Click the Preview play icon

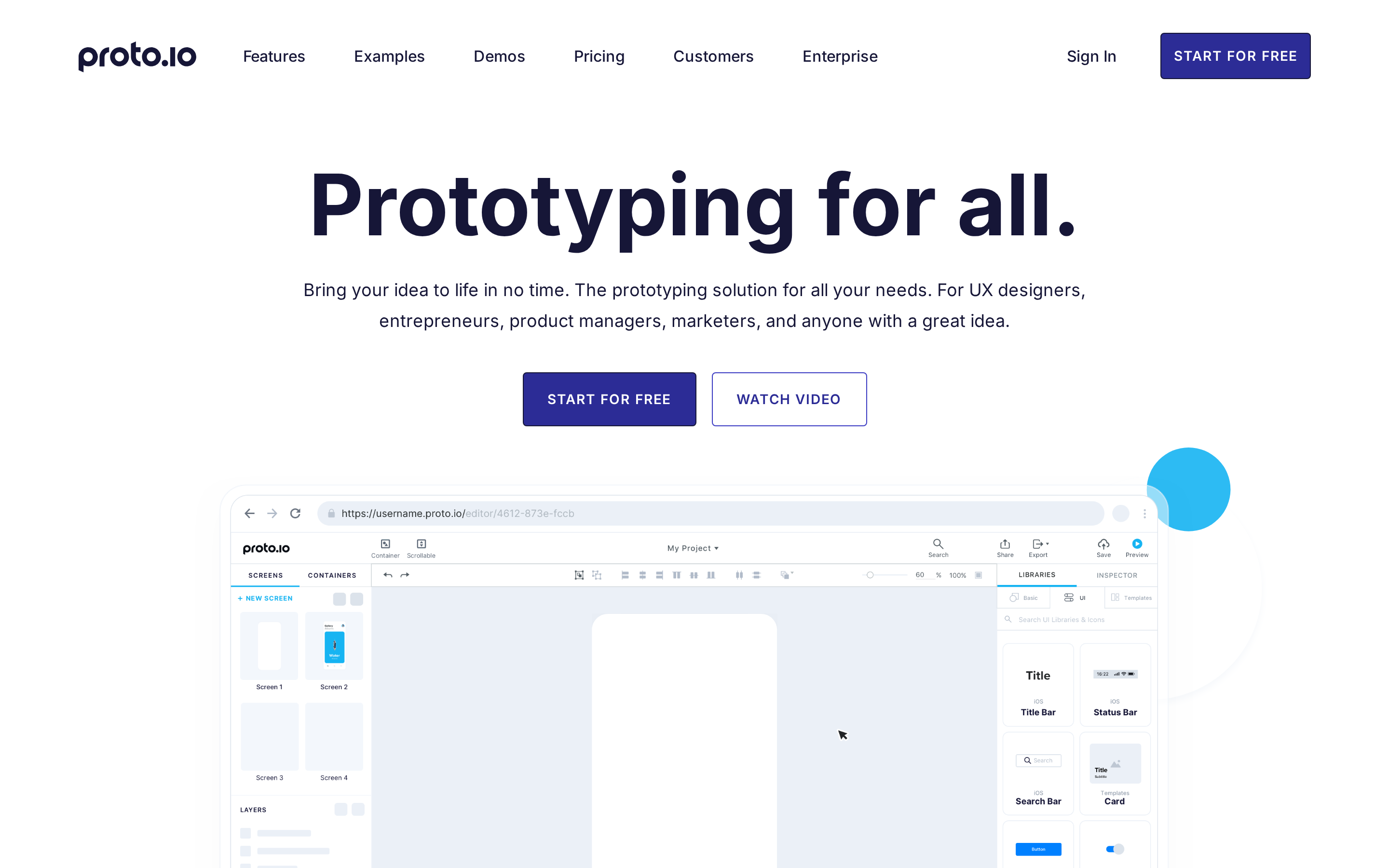pyautogui.click(x=1136, y=543)
